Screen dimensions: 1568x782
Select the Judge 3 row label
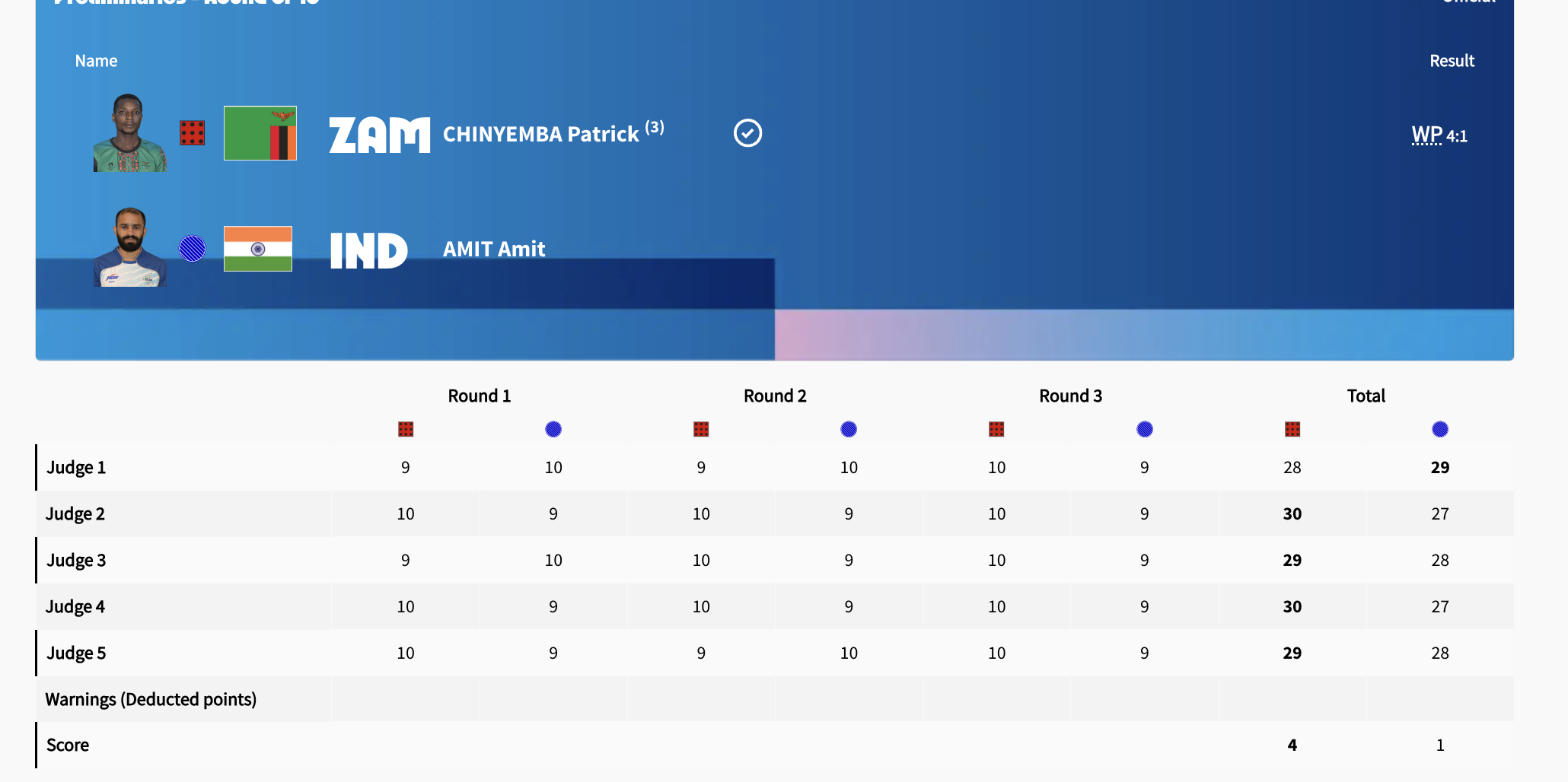pyautogui.click(x=76, y=561)
